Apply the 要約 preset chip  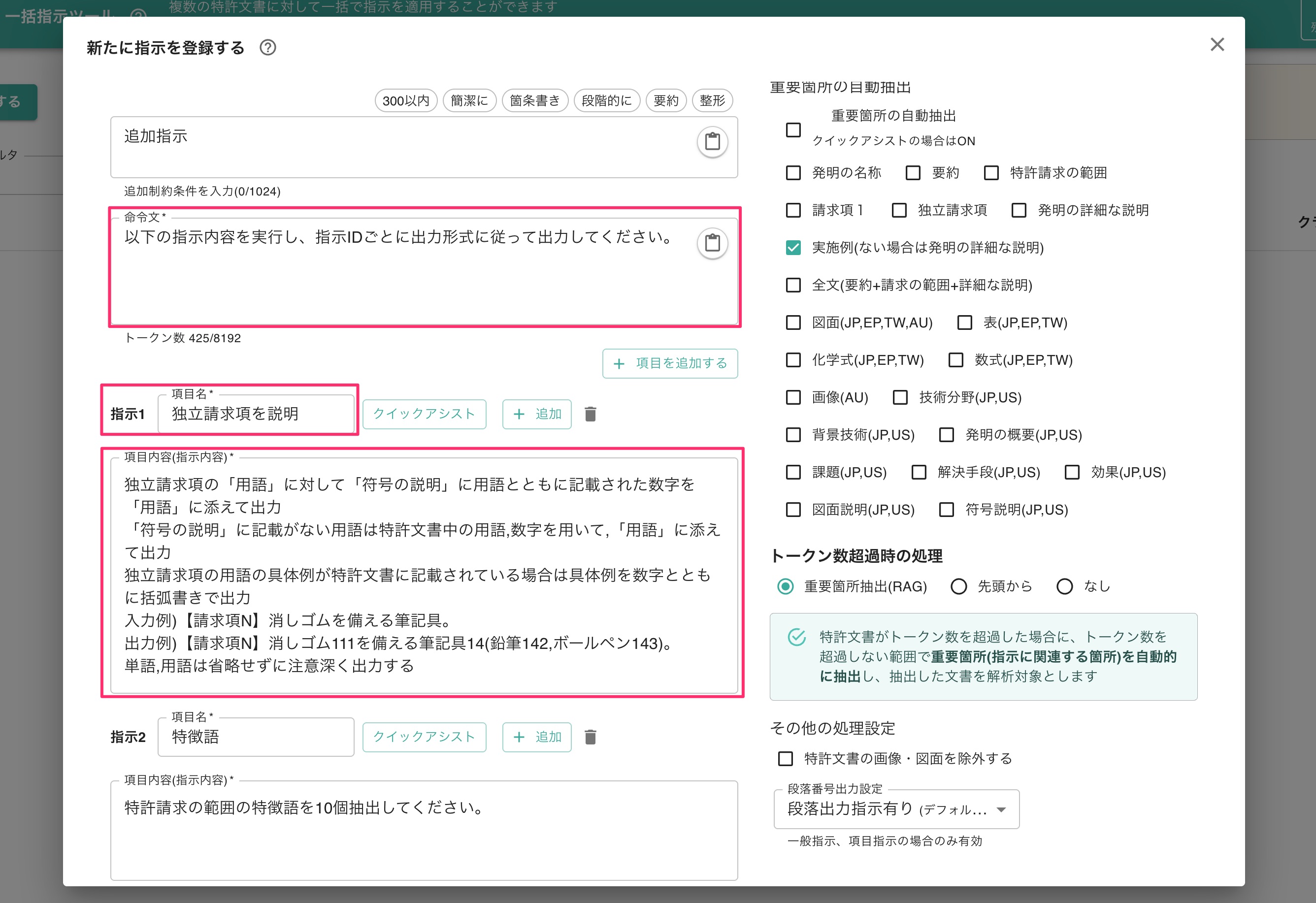coord(666,101)
